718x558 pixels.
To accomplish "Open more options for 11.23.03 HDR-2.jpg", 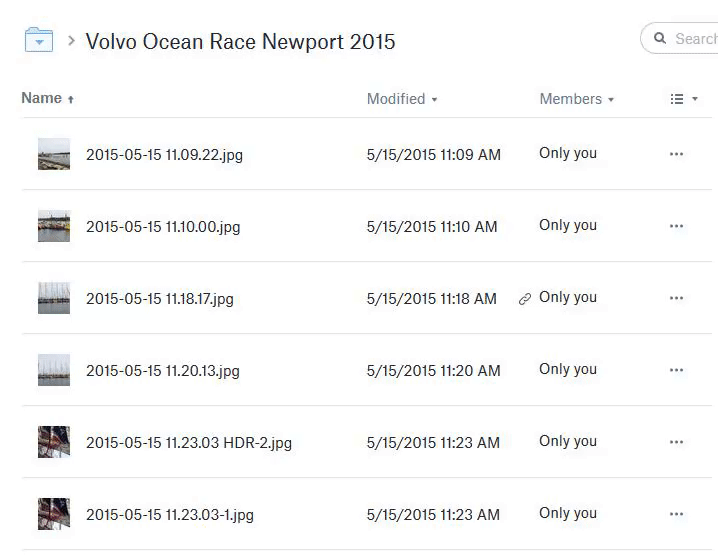I will click(x=676, y=442).
